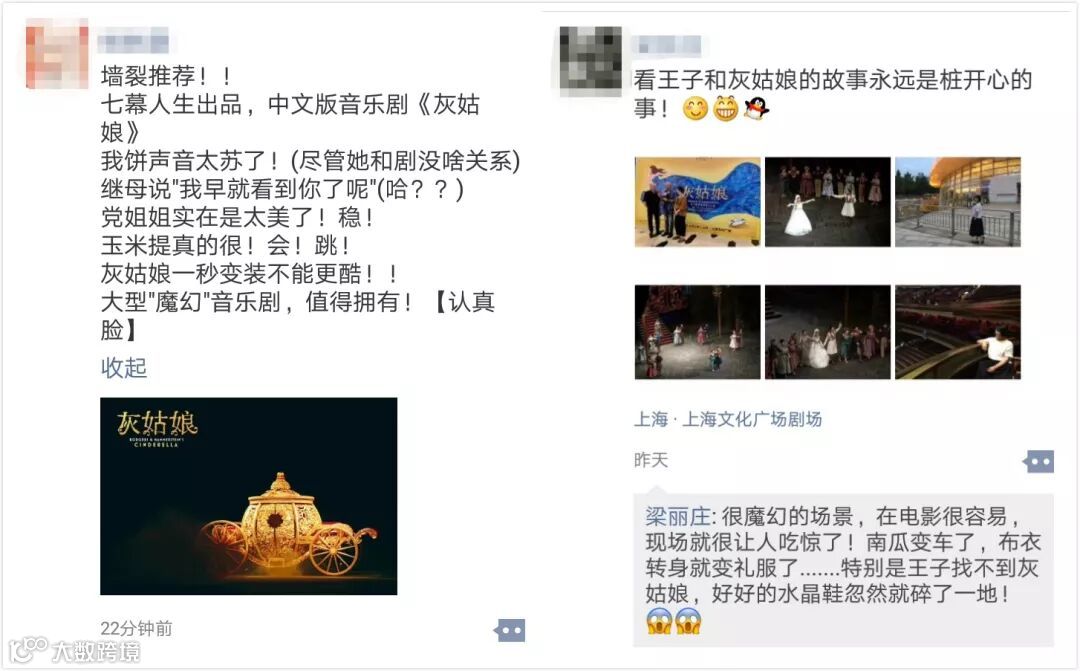The width and height of the screenshot is (1080, 671).
Task: View the blue 灰姑娘 poster photo
Action: point(698,202)
